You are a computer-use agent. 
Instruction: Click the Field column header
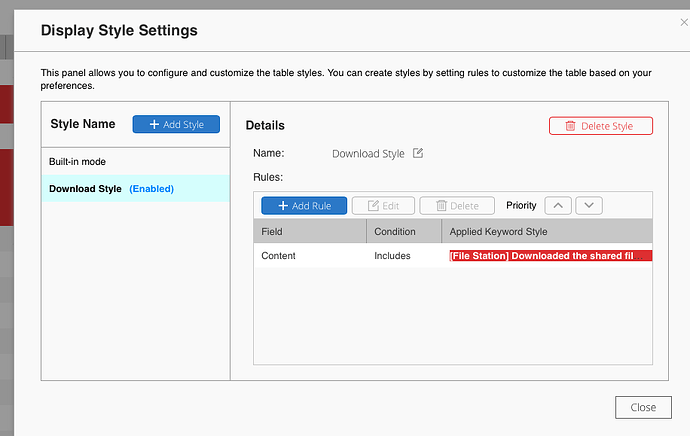(272, 231)
